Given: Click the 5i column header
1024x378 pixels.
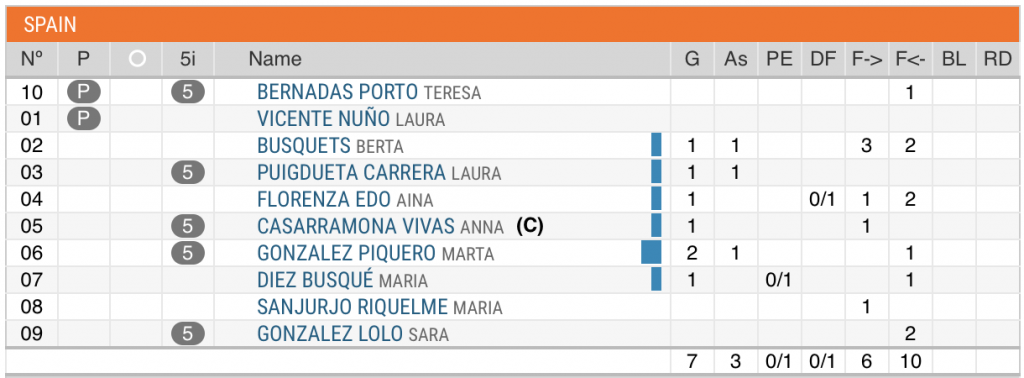Looking at the screenshot, I should click(188, 59).
